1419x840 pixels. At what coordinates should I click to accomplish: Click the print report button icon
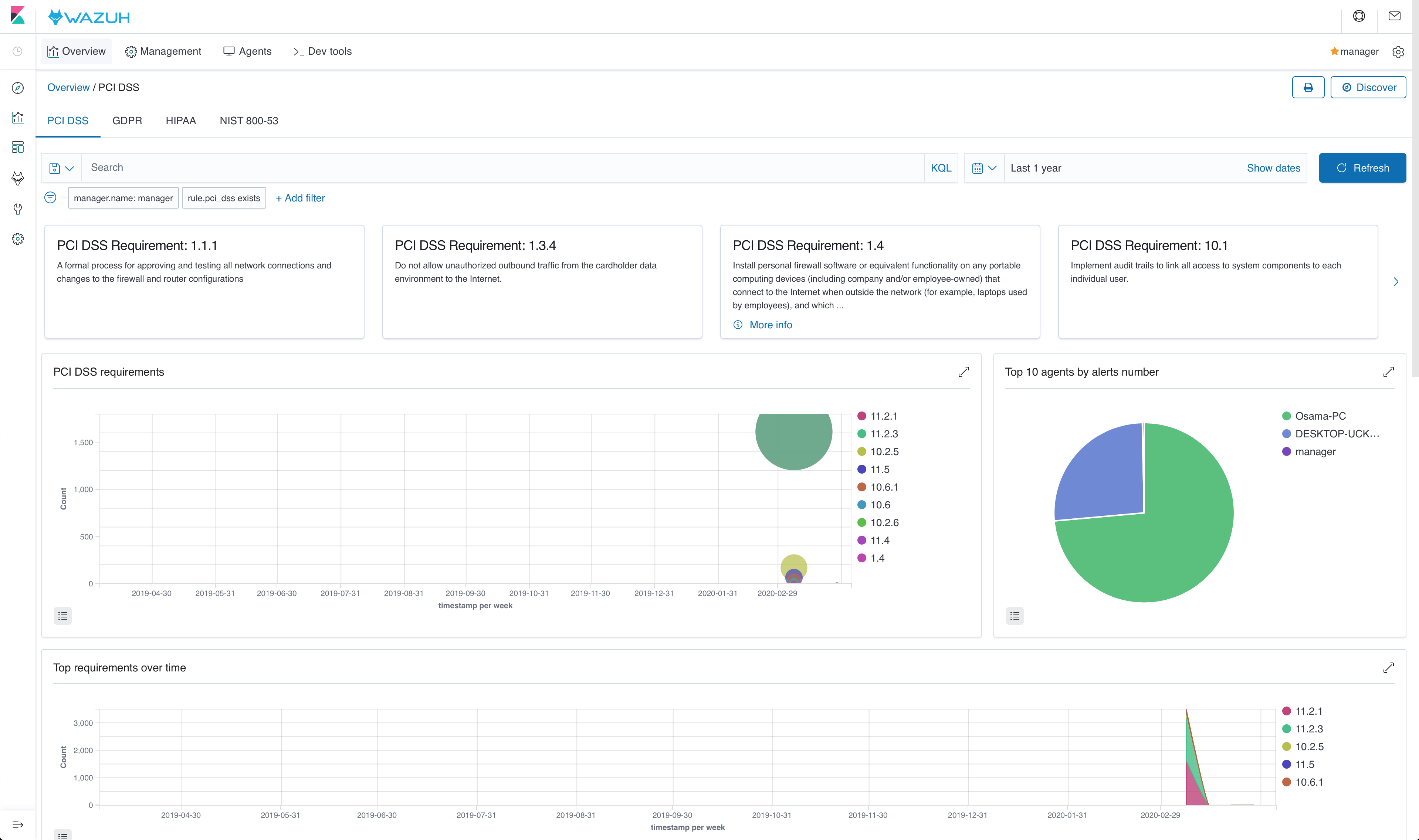point(1307,87)
